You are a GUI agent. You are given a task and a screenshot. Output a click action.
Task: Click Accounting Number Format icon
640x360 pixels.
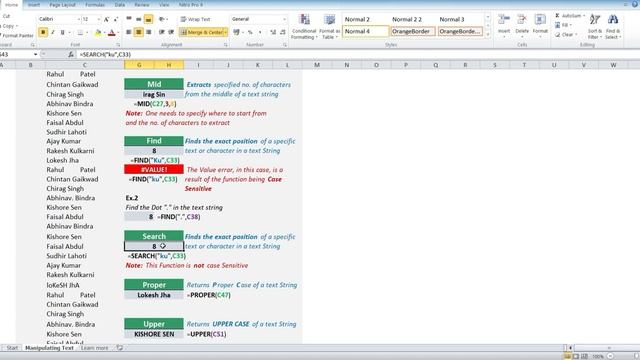coord(236,32)
